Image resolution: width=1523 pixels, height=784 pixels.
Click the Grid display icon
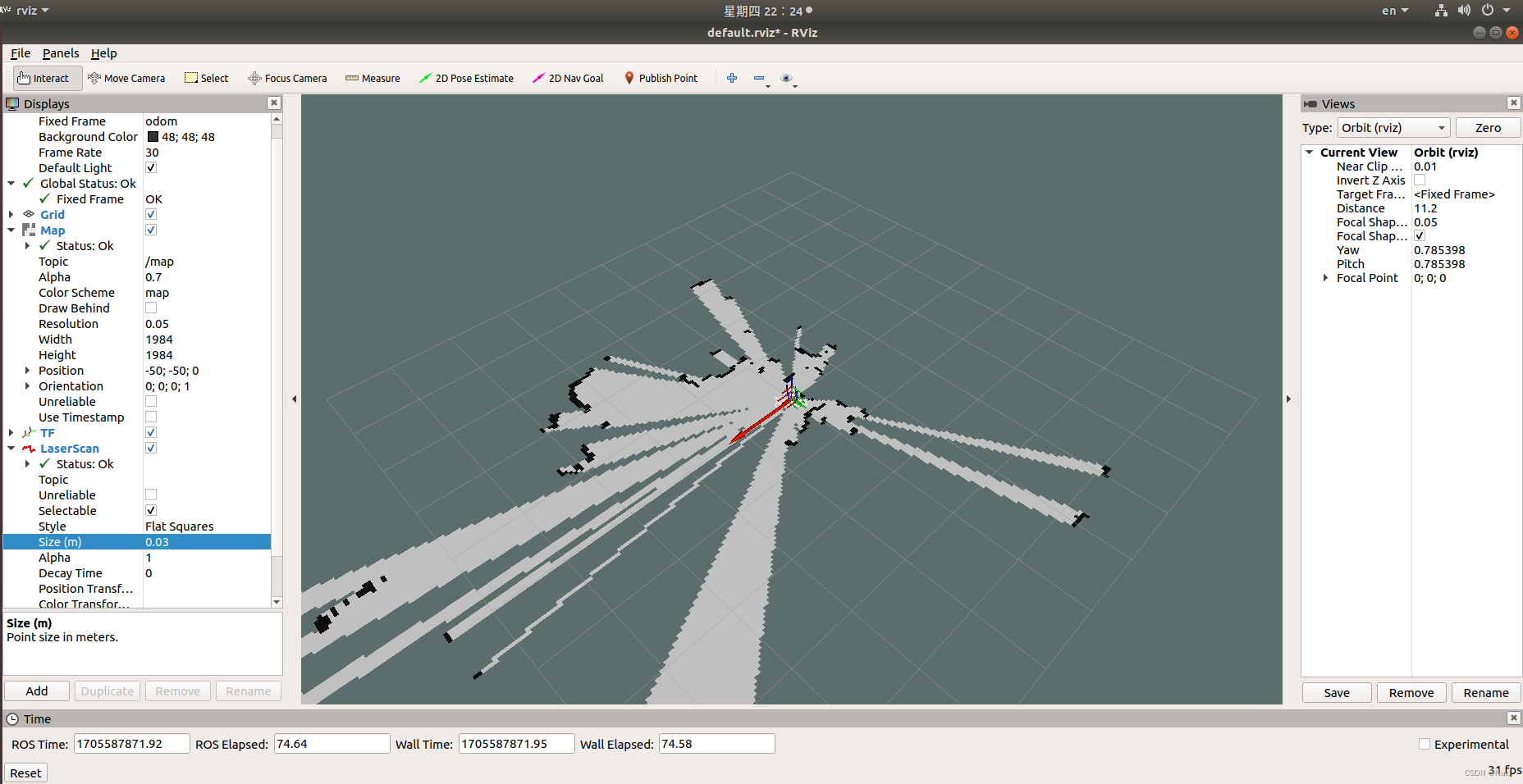[29, 214]
